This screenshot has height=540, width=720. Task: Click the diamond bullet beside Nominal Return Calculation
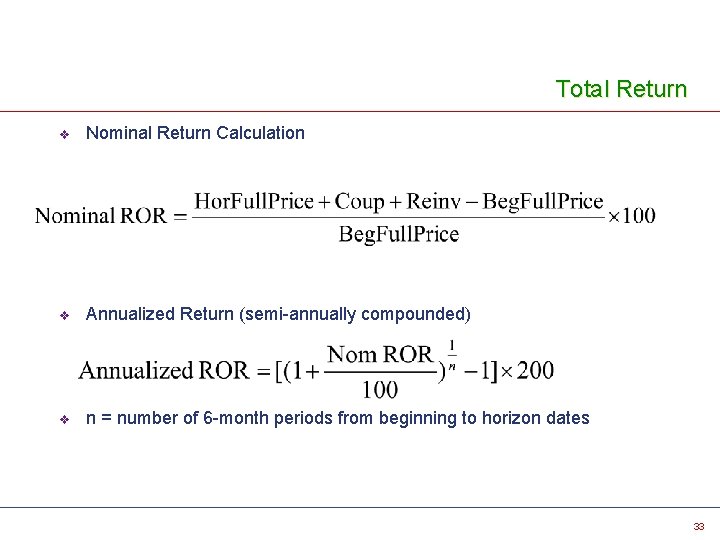click(65, 135)
